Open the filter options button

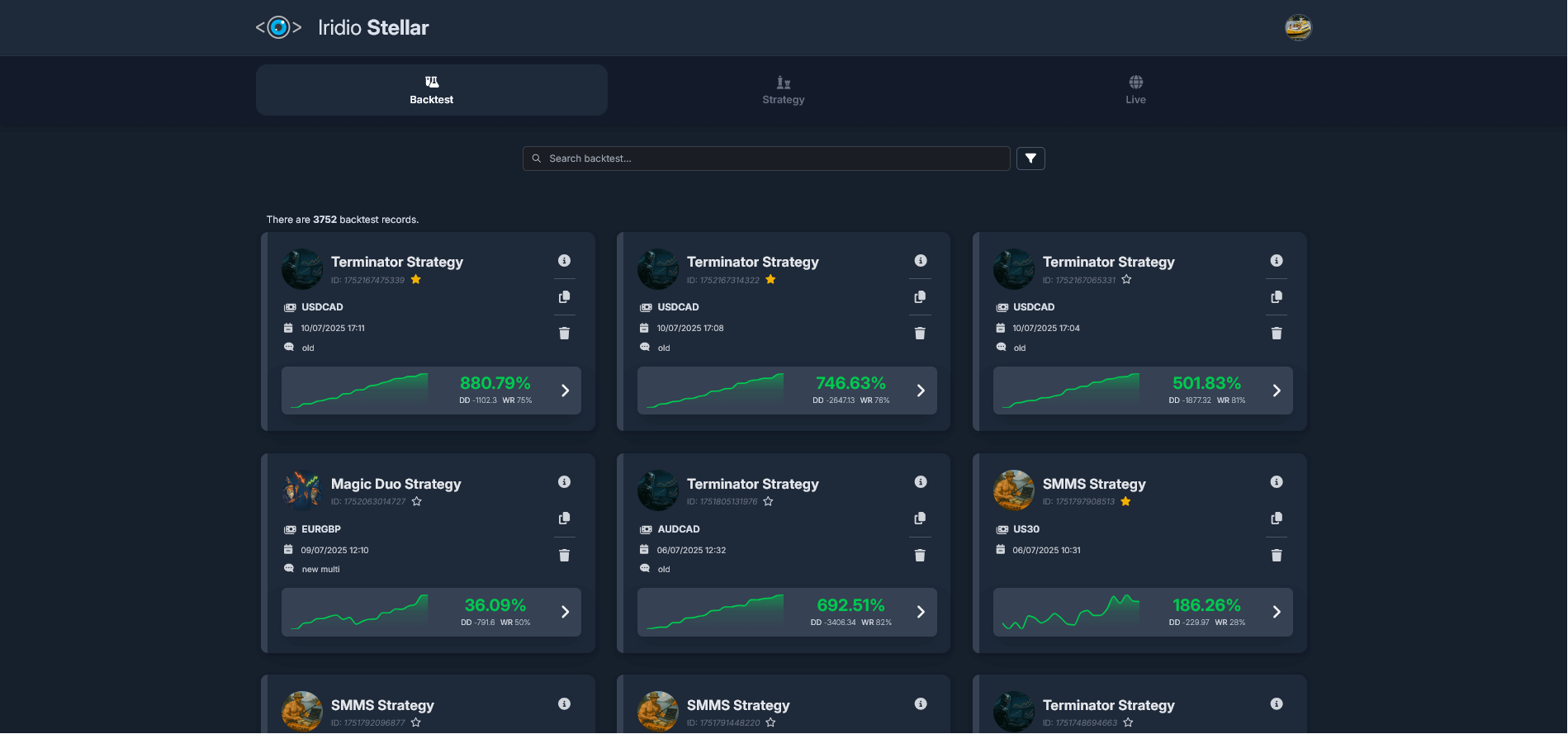click(1030, 159)
